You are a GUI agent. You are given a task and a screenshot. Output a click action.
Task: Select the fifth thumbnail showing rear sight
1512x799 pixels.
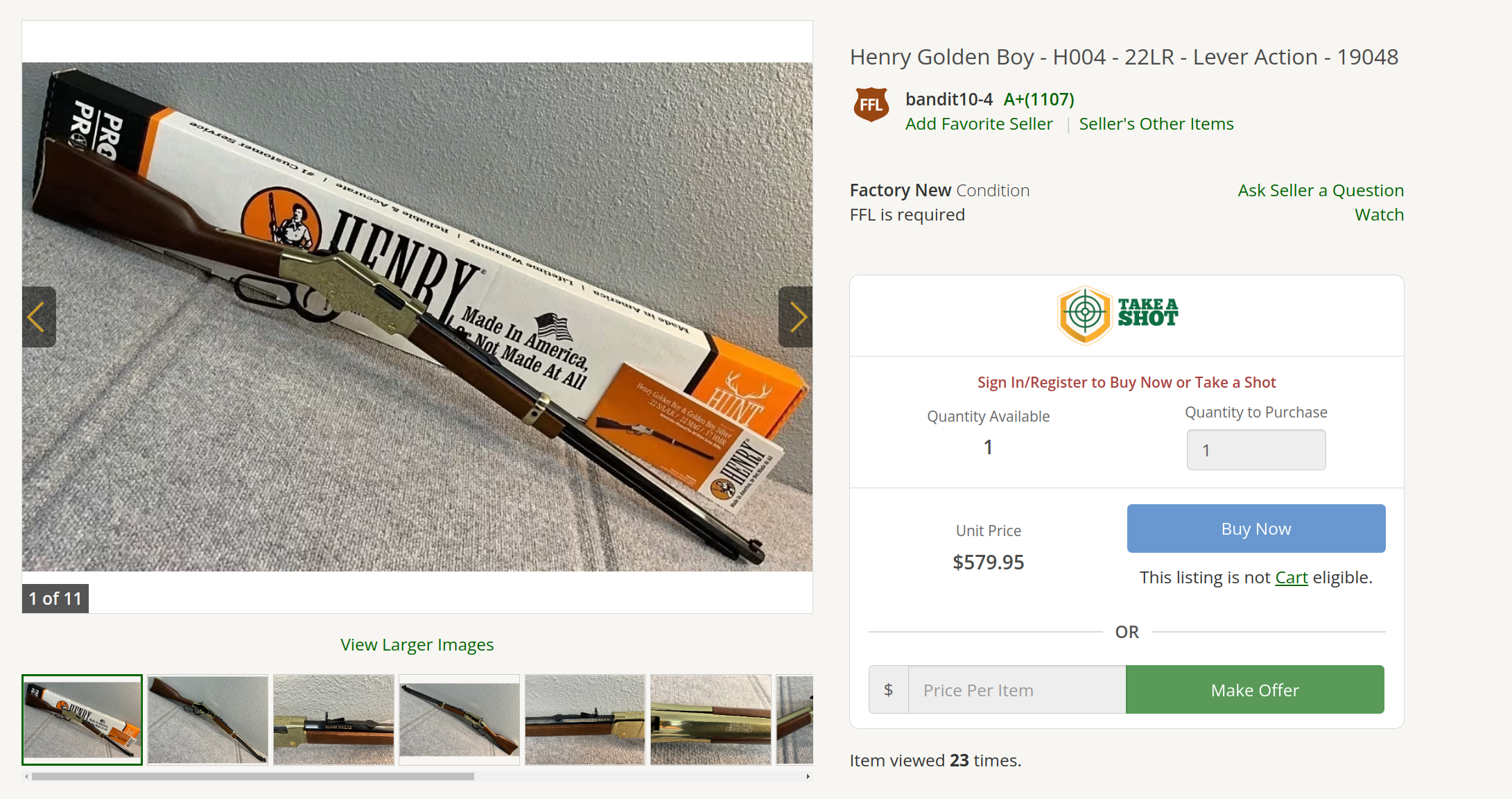[585, 720]
